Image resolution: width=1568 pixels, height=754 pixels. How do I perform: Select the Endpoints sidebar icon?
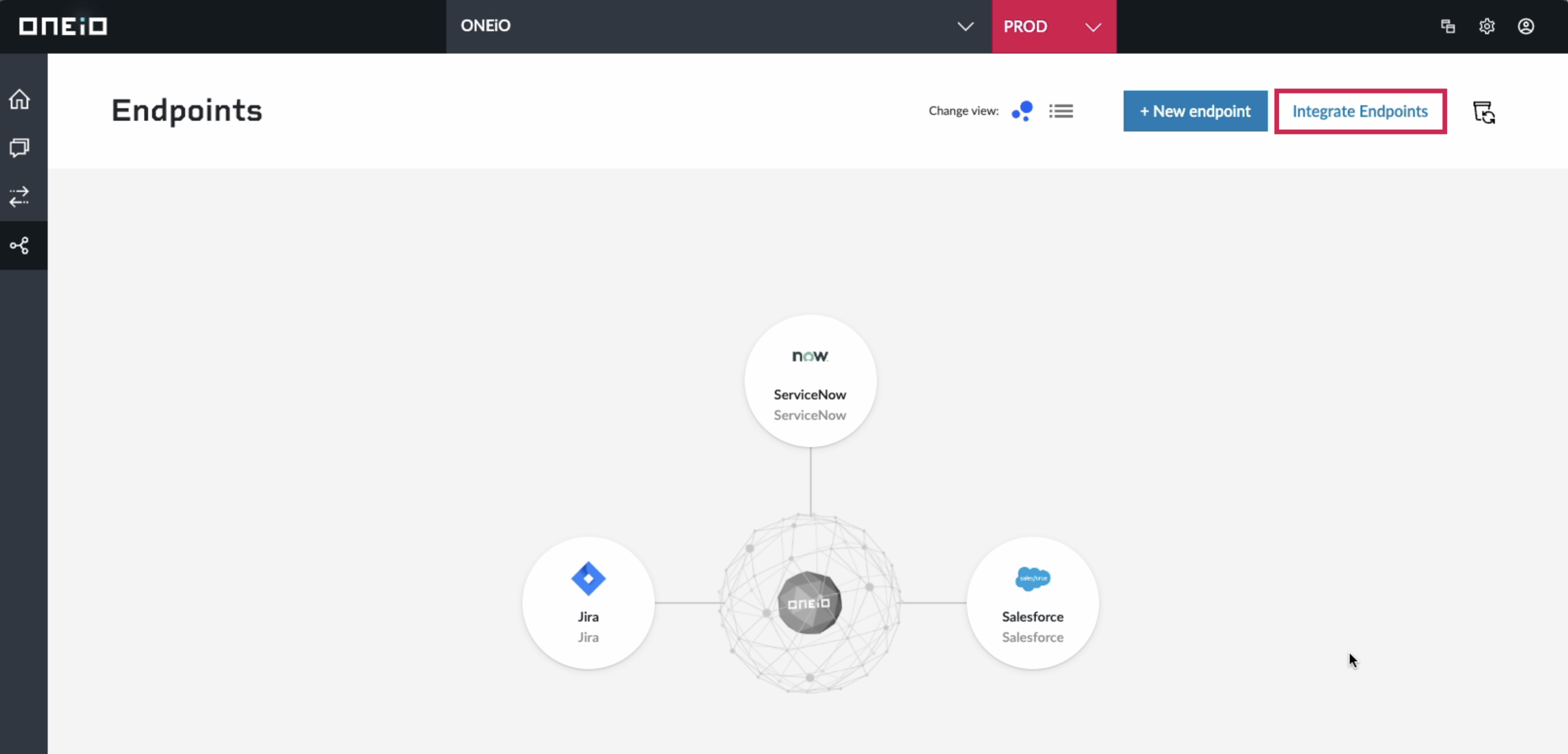[19, 245]
